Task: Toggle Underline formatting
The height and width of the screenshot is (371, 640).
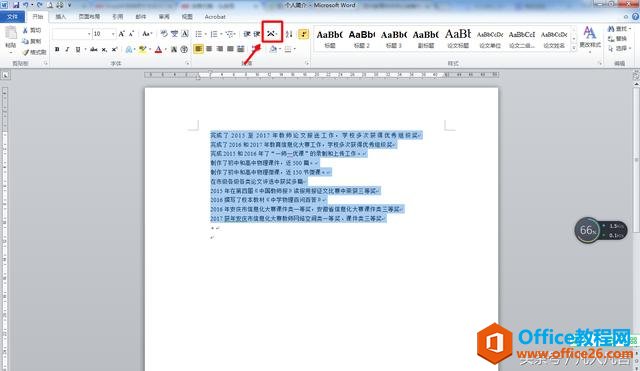Action: pyautogui.click(x=78, y=49)
